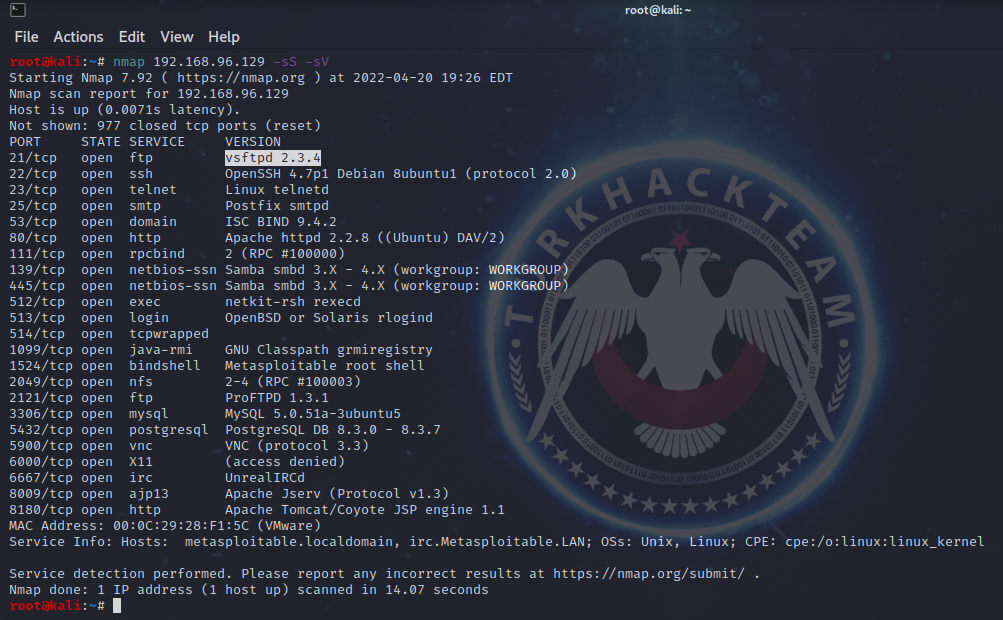Viewport: 1003px width, 620px height.
Task: Click PostgreSQL DB 8.3.0 - 8.3.7 text
Action: [x=333, y=430]
